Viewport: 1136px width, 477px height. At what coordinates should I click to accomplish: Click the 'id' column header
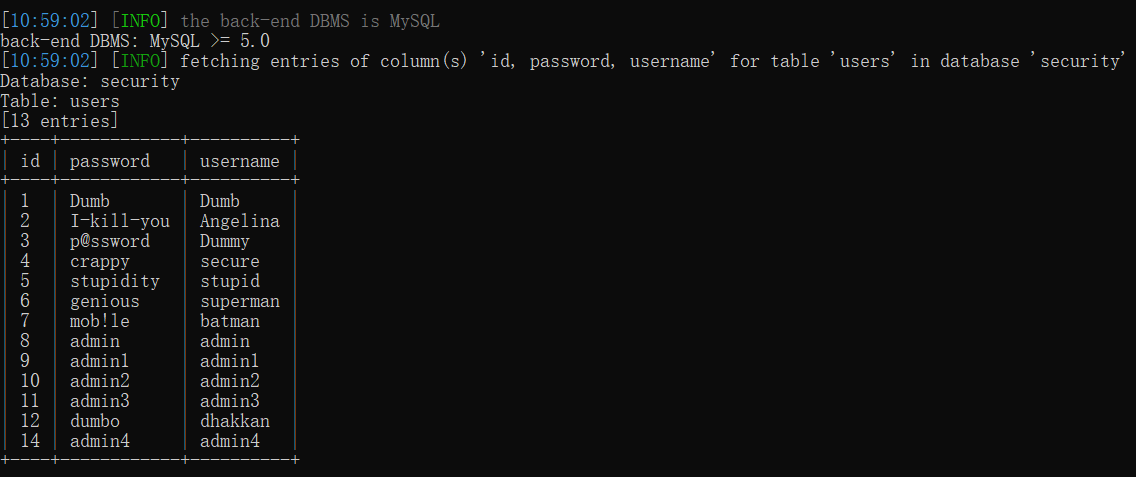[30, 161]
